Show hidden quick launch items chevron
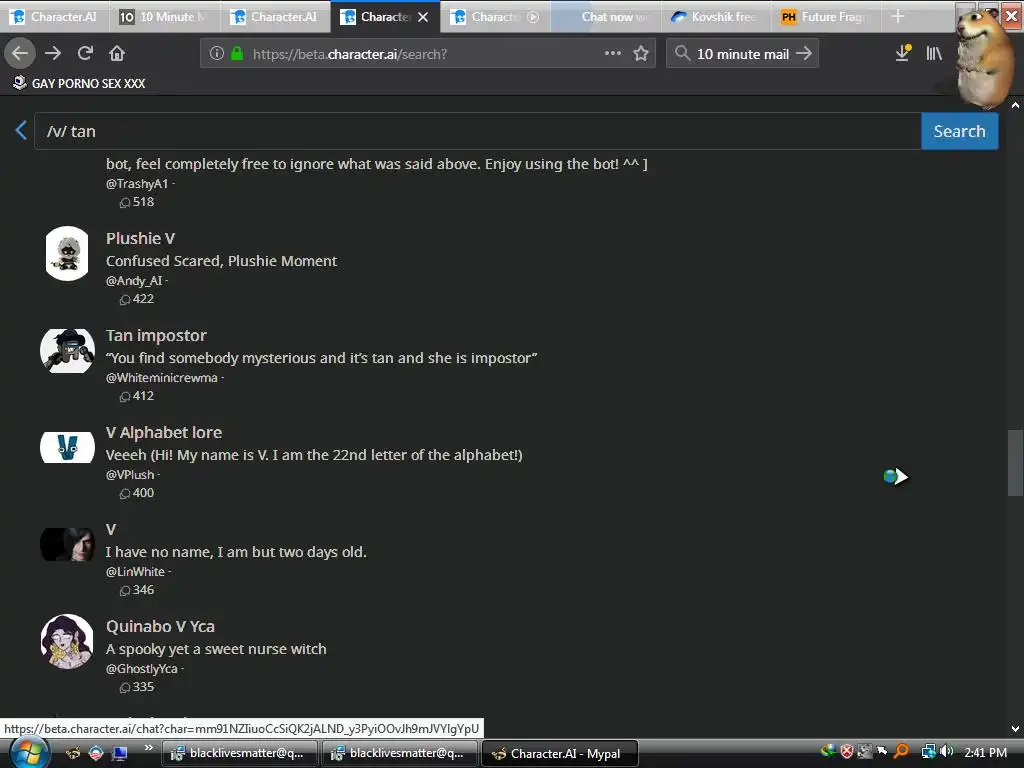This screenshot has width=1024, height=768. point(149,748)
